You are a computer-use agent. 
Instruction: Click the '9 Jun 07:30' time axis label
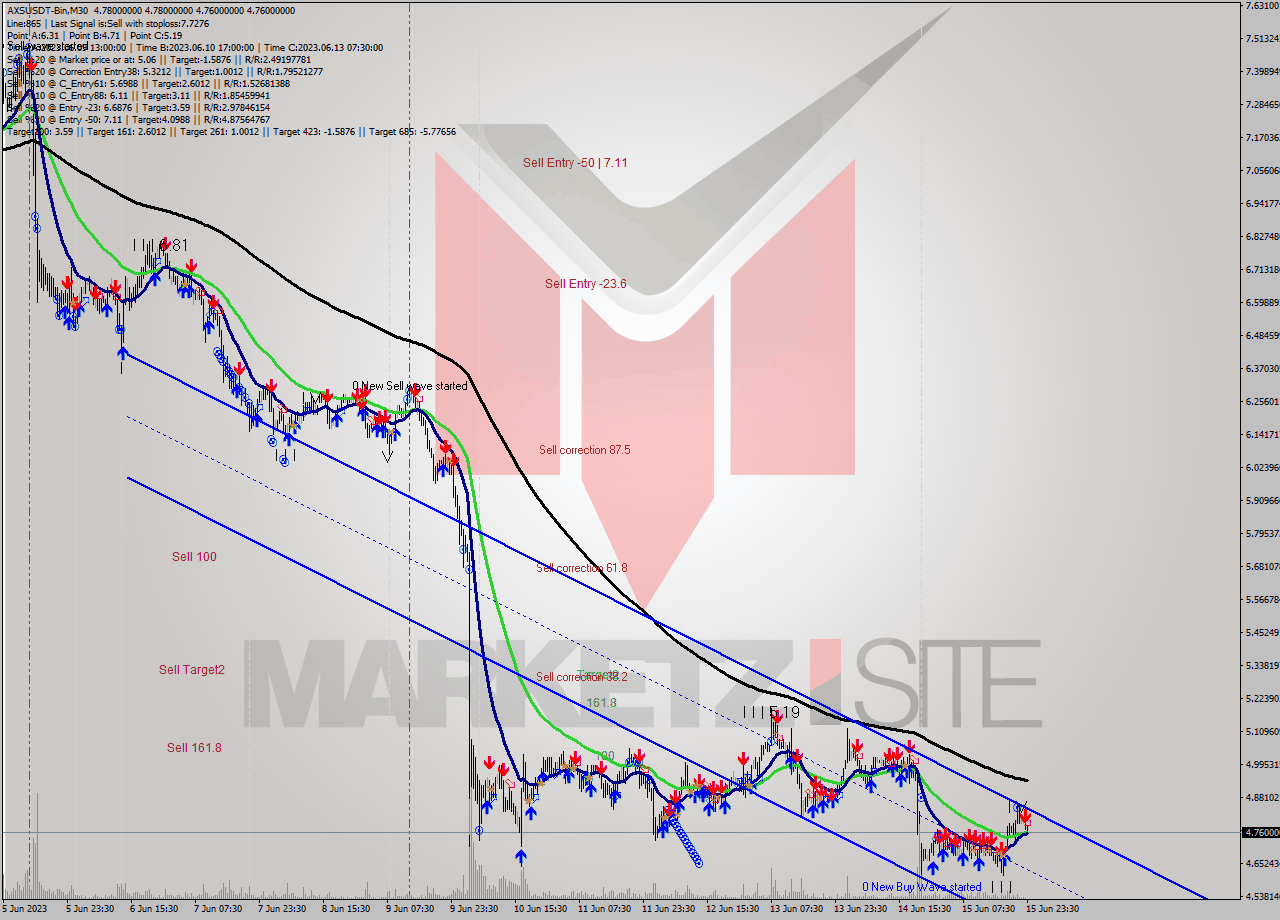(409, 909)
